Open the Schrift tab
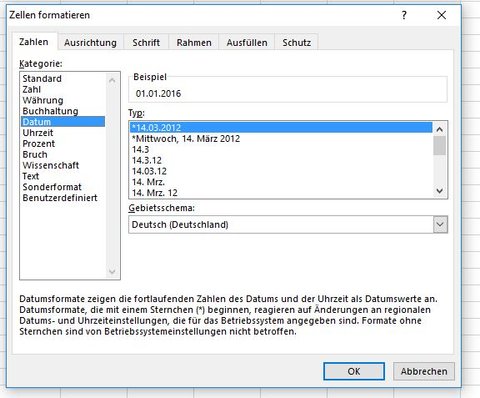480x398 pixels. [146, 43]
